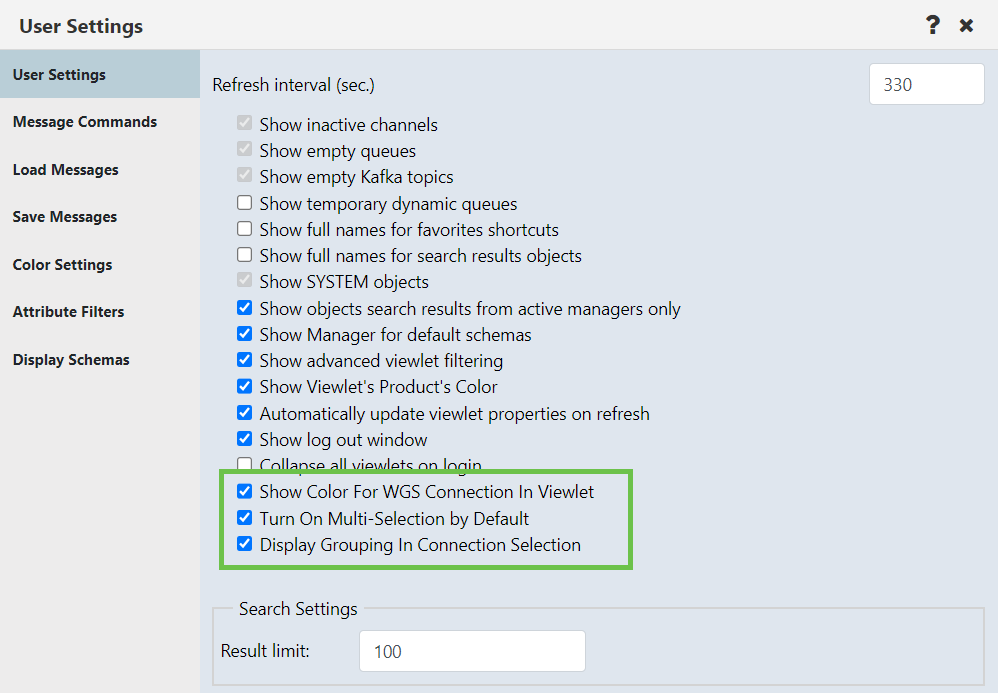Uncheck Display Grouping In Connection Selection
Screen dimensions: 998x693
[244, 544]
